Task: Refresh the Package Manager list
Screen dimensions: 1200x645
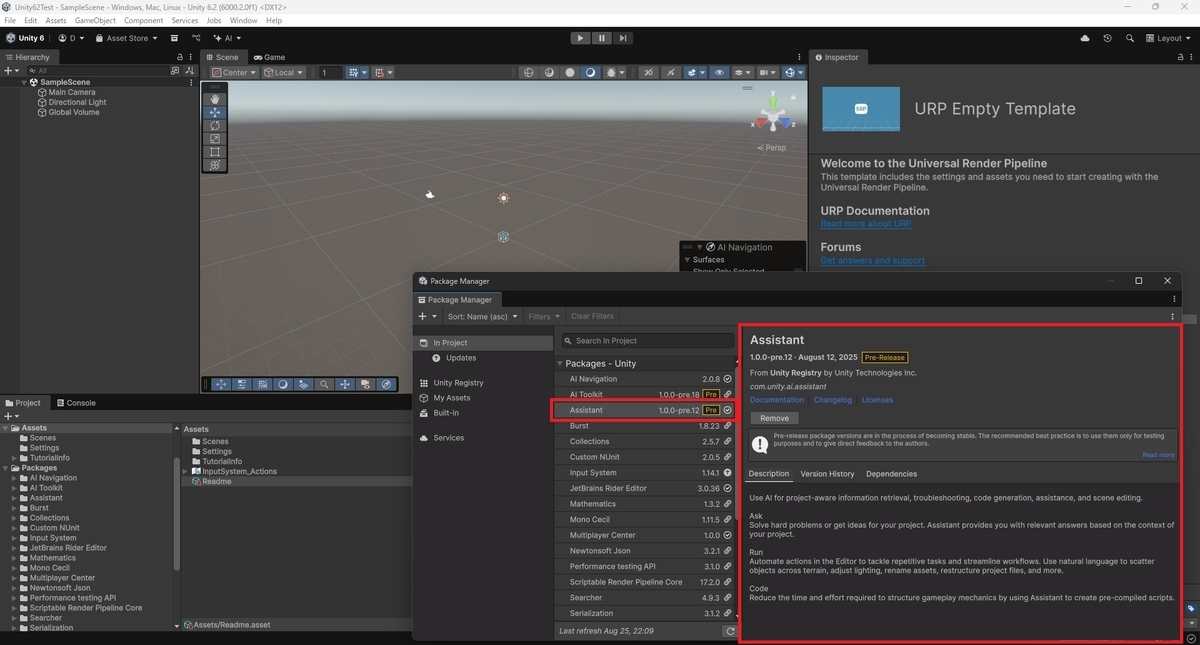Action: pyautogui.click(x=730, y=631)
